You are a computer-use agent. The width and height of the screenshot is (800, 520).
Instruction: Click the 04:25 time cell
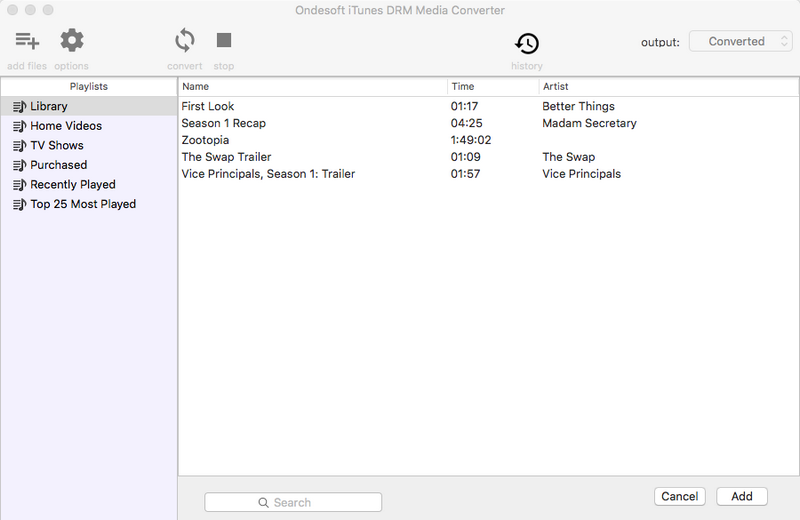pyautogui.click(x=466, y=123)
